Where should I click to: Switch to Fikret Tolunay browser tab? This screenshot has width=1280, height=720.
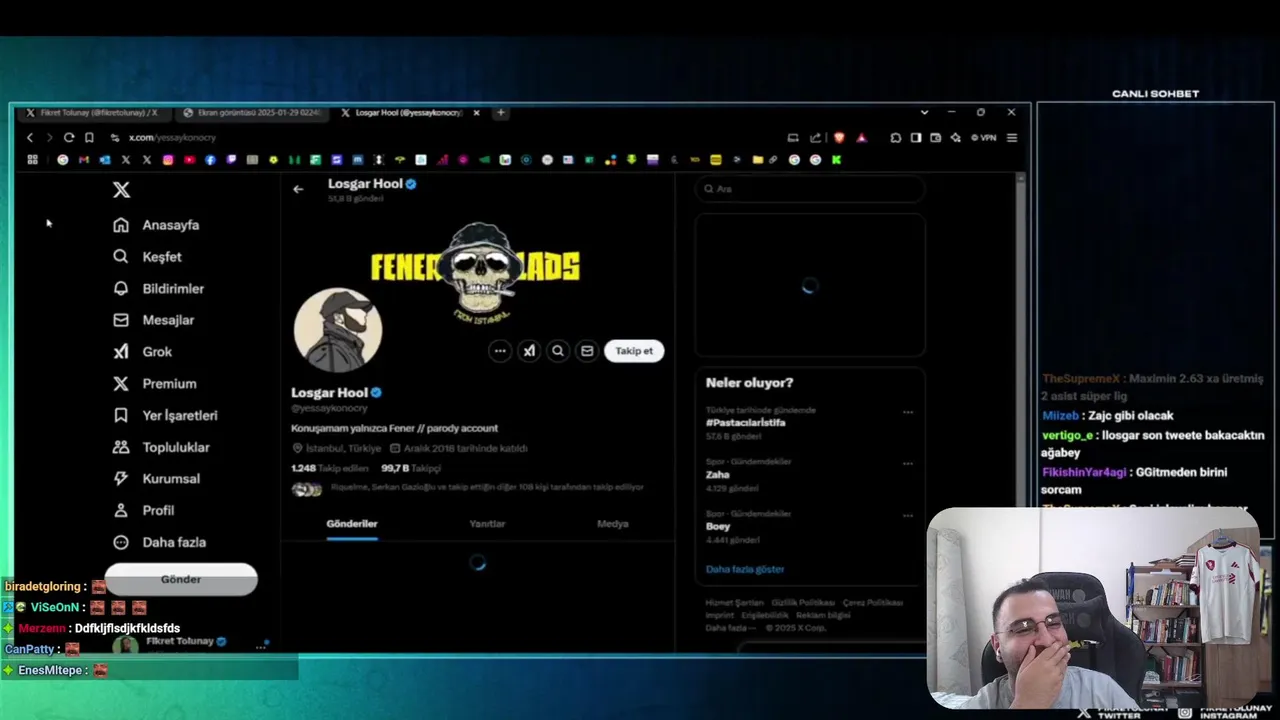[x=93, y=113]
